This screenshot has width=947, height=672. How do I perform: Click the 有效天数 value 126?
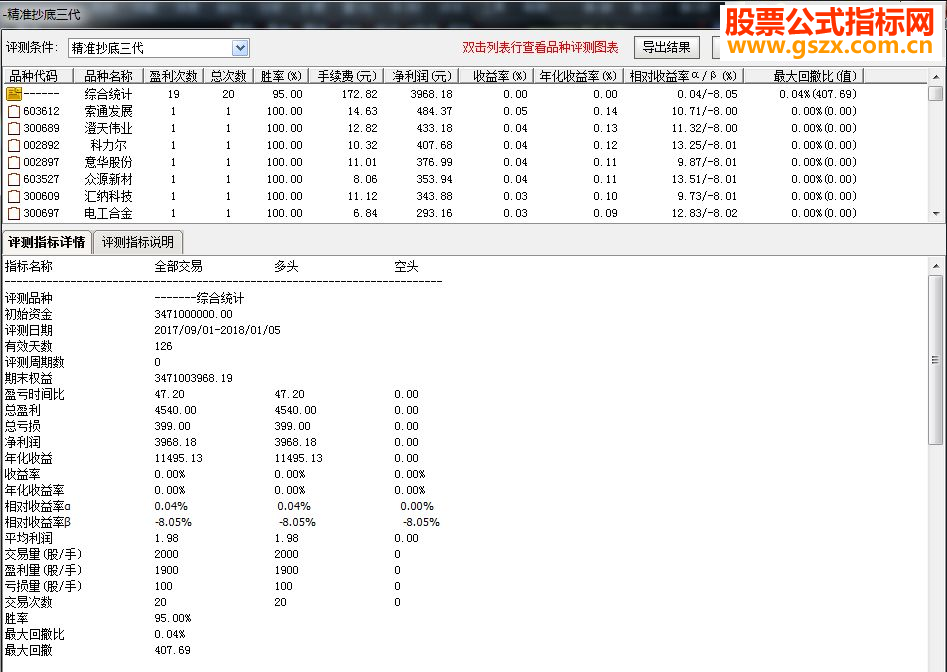point(163,346)
